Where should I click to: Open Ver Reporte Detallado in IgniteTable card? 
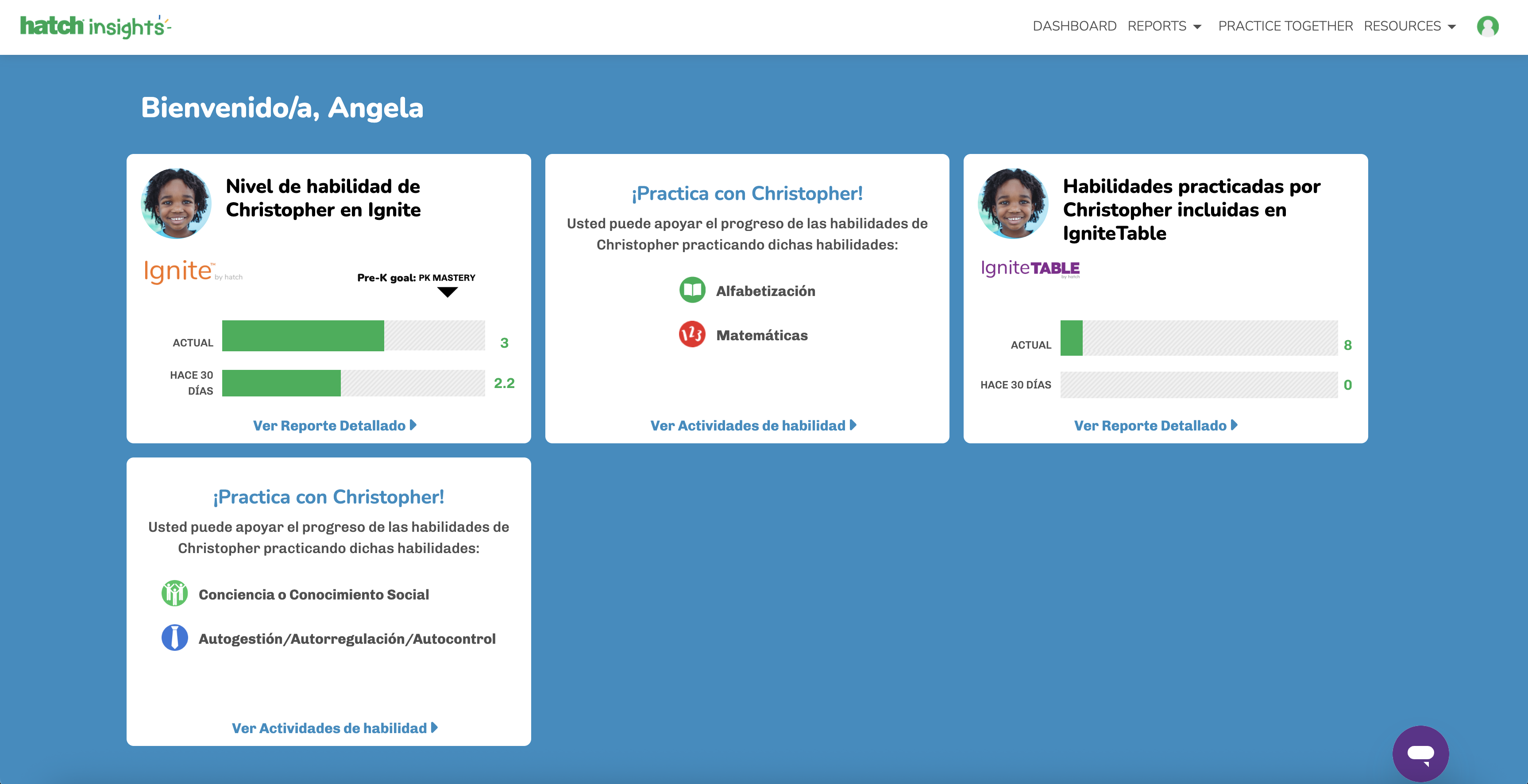(1156, 425)
